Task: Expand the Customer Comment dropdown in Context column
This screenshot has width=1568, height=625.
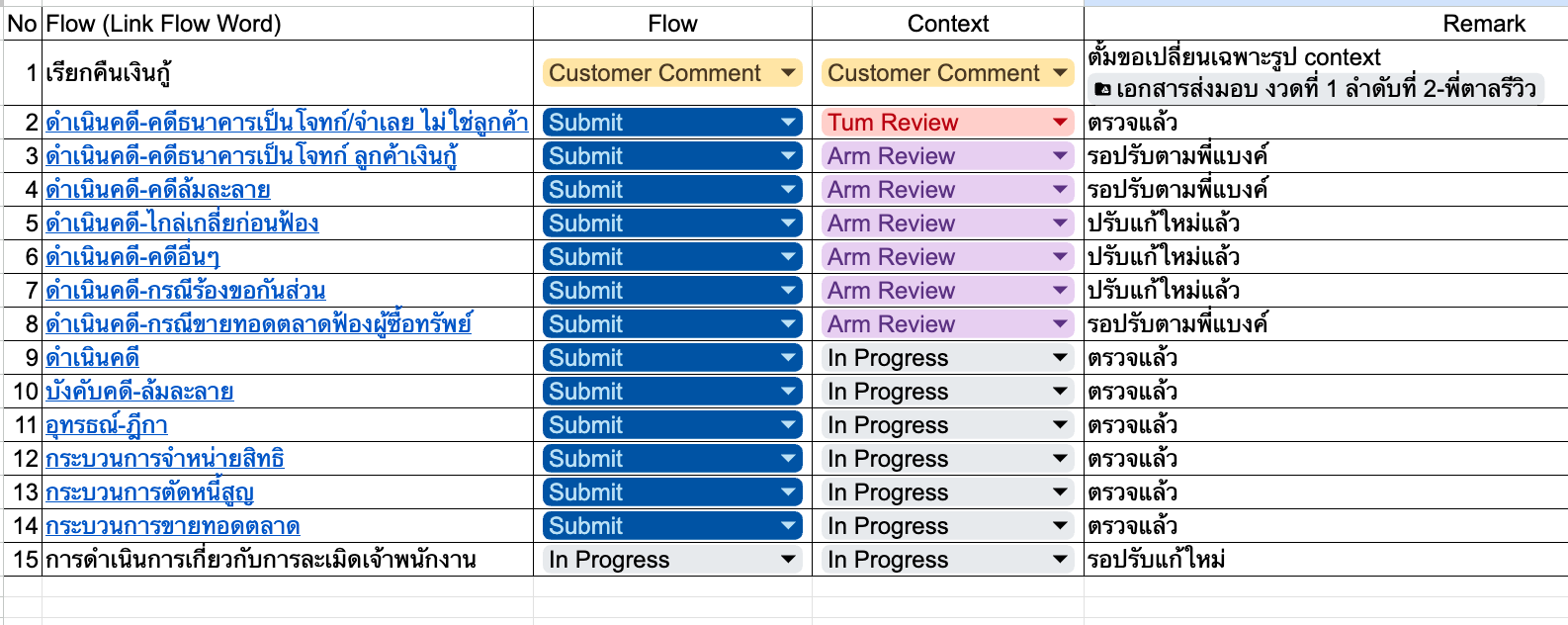Action: tap(1060, 73)
